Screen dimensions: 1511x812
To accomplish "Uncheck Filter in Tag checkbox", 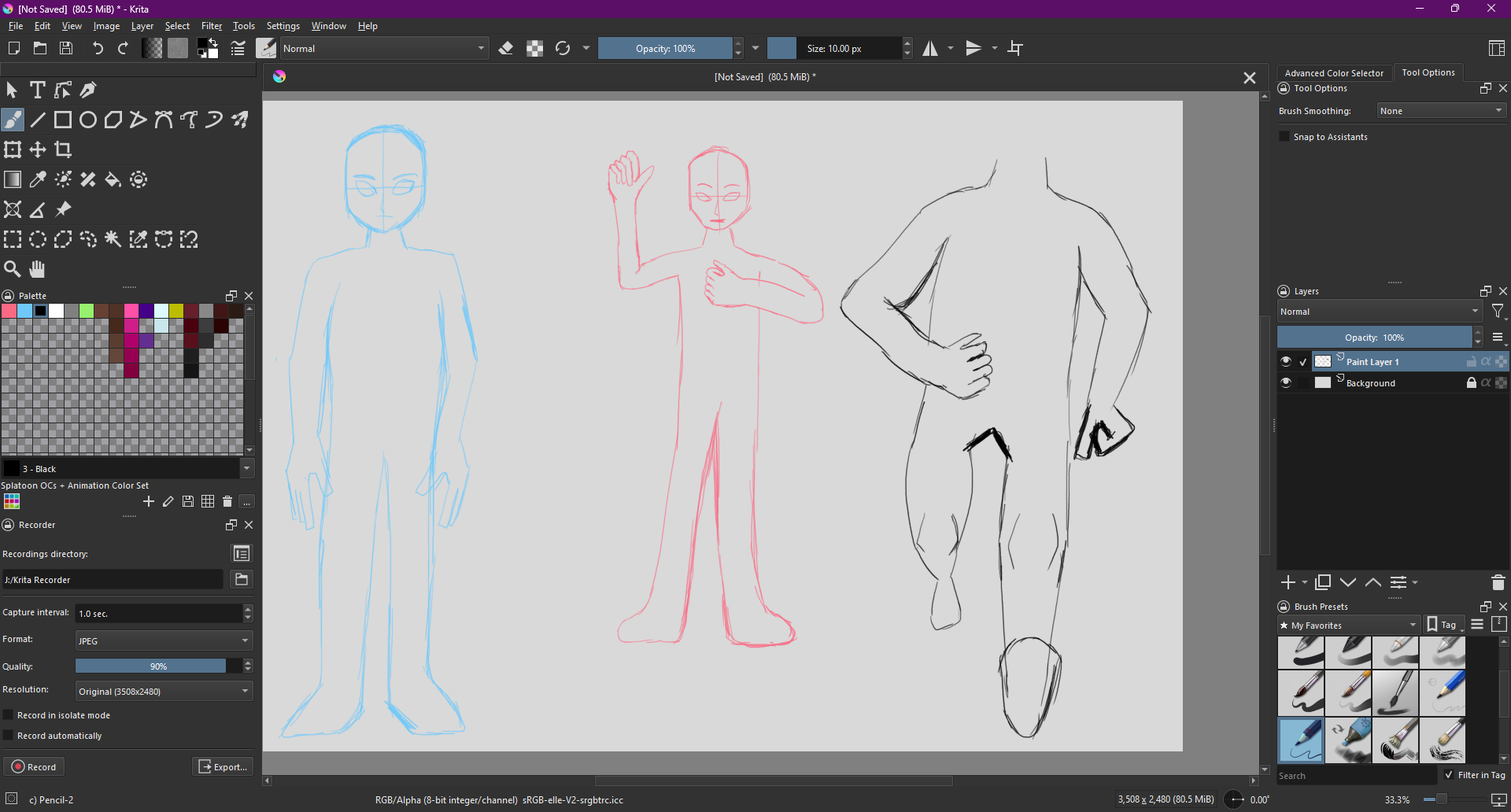I will coord(1449,775).
